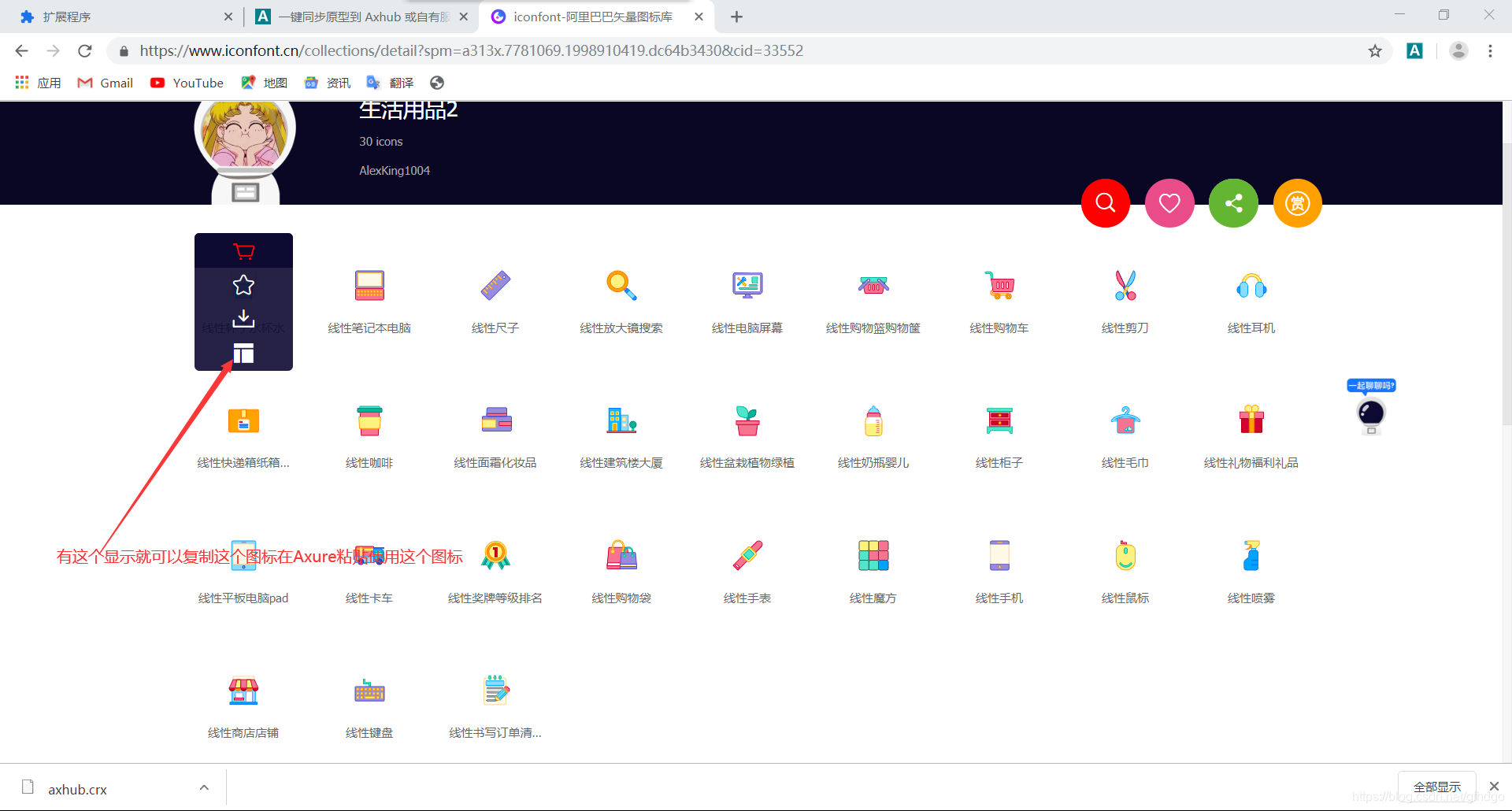Open the Chrome profile avatar
Viewport: 1512px width, 811px height.
pyautogui.click(x=1458, y=50)
